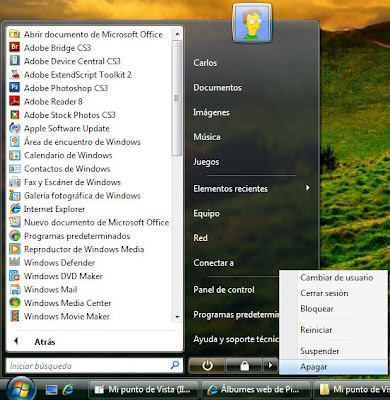The image size is (390, 400).
Task: Click programs list scroll down arrow
Action: click(177, 317)
